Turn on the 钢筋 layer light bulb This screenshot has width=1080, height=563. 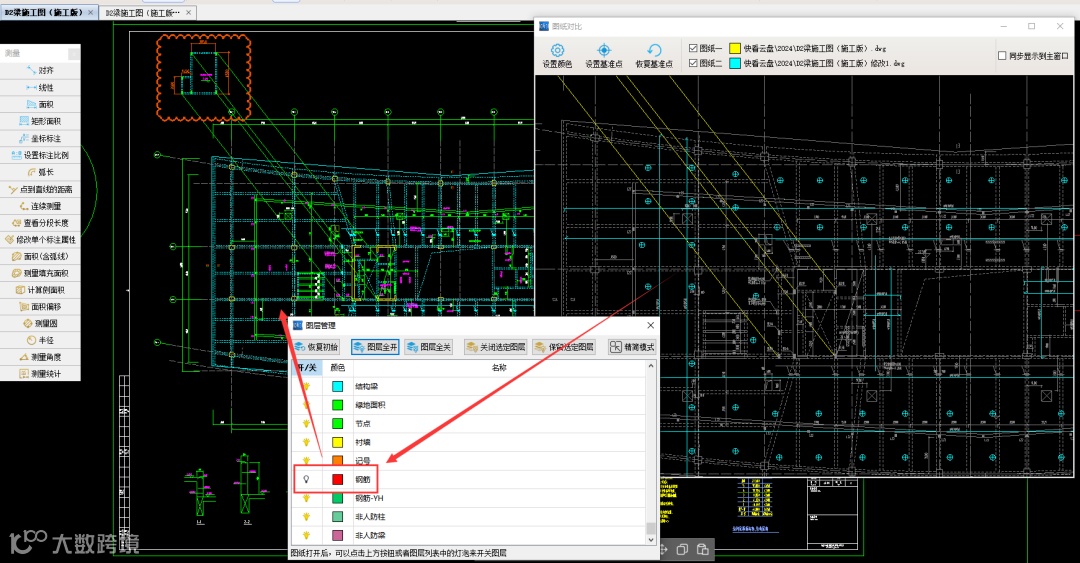[307, 480]
